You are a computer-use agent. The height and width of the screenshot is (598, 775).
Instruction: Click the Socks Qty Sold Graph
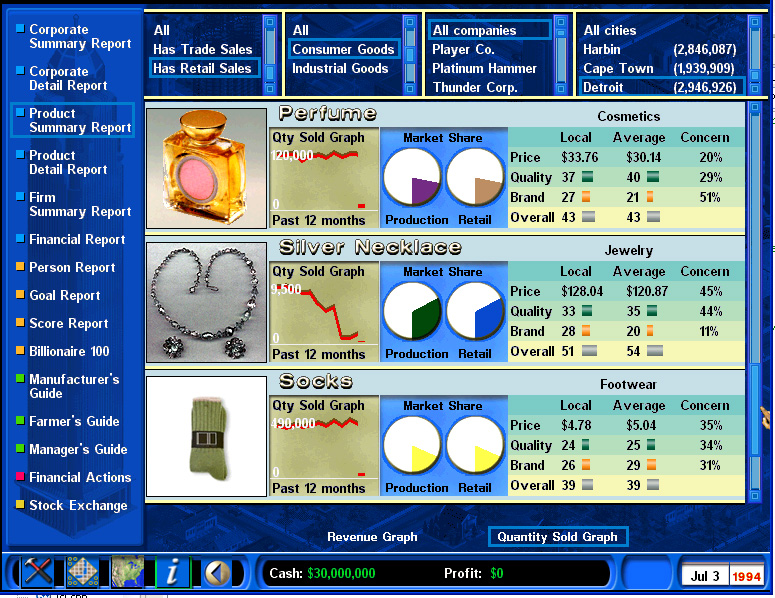324,446
